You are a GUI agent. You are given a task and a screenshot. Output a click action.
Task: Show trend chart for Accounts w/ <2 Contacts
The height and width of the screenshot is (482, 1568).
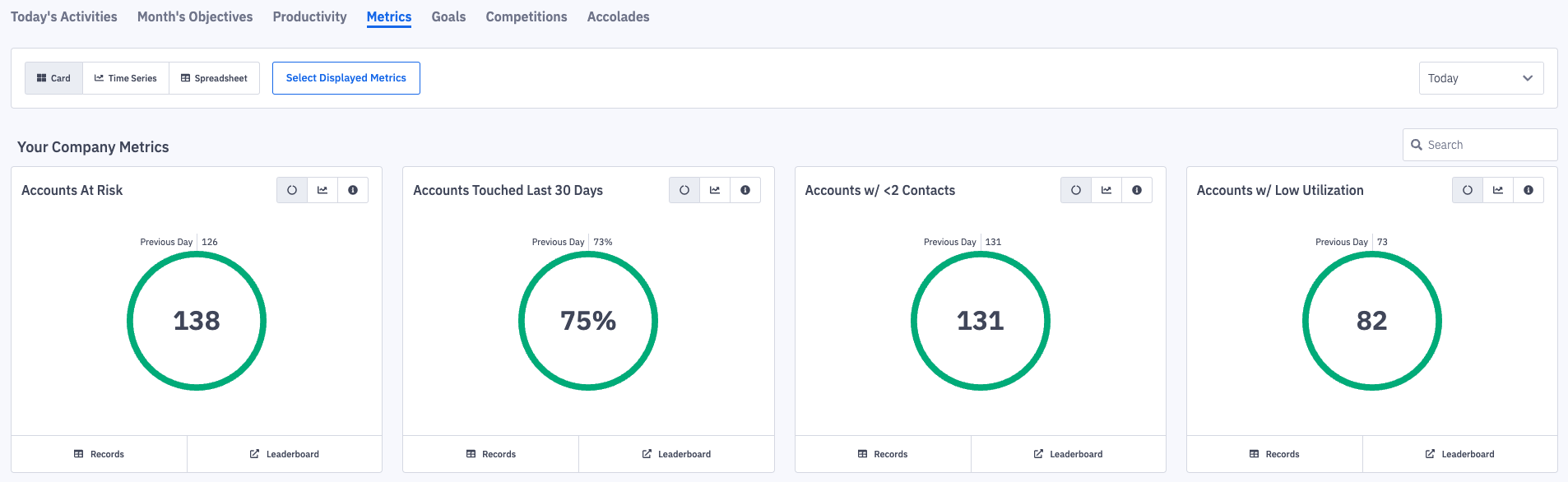coord(1106,190)
